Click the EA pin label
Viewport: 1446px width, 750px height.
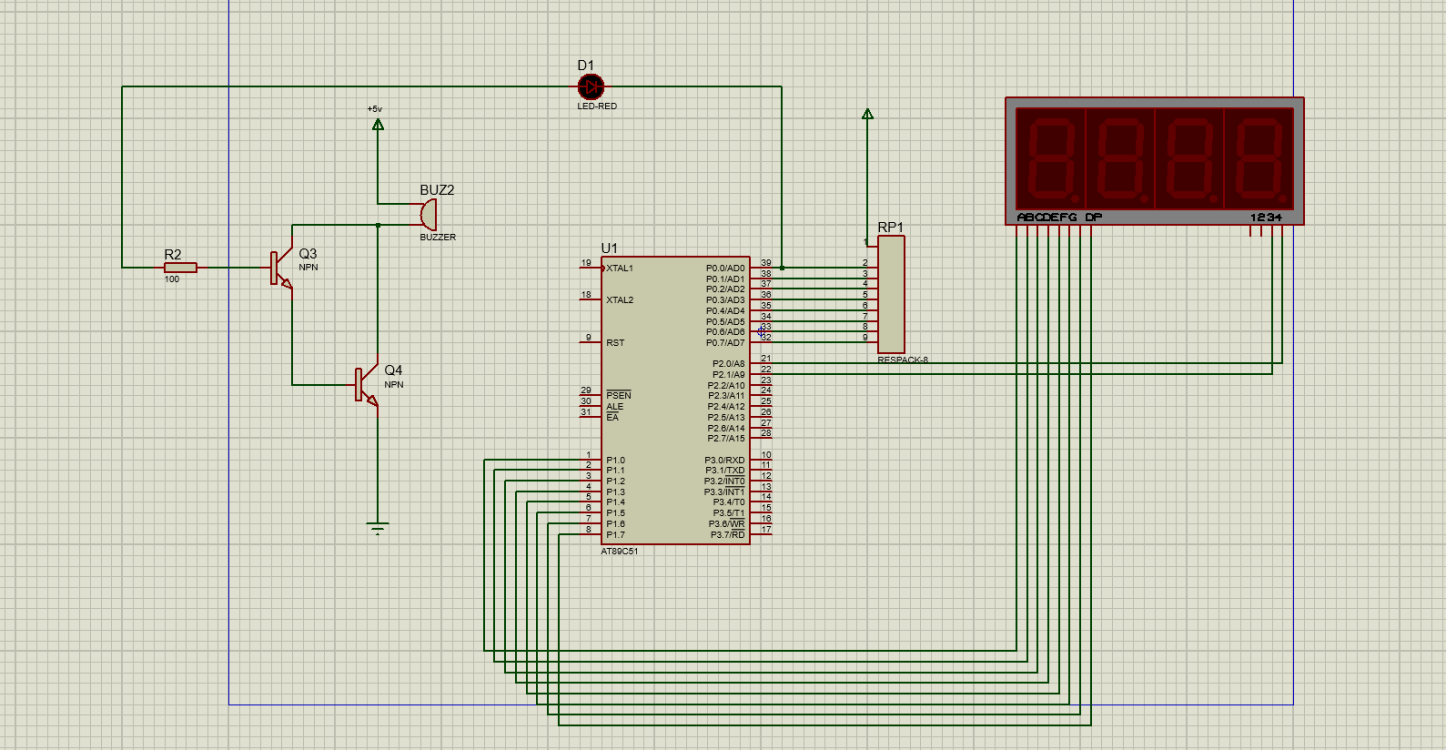(612, 417)
